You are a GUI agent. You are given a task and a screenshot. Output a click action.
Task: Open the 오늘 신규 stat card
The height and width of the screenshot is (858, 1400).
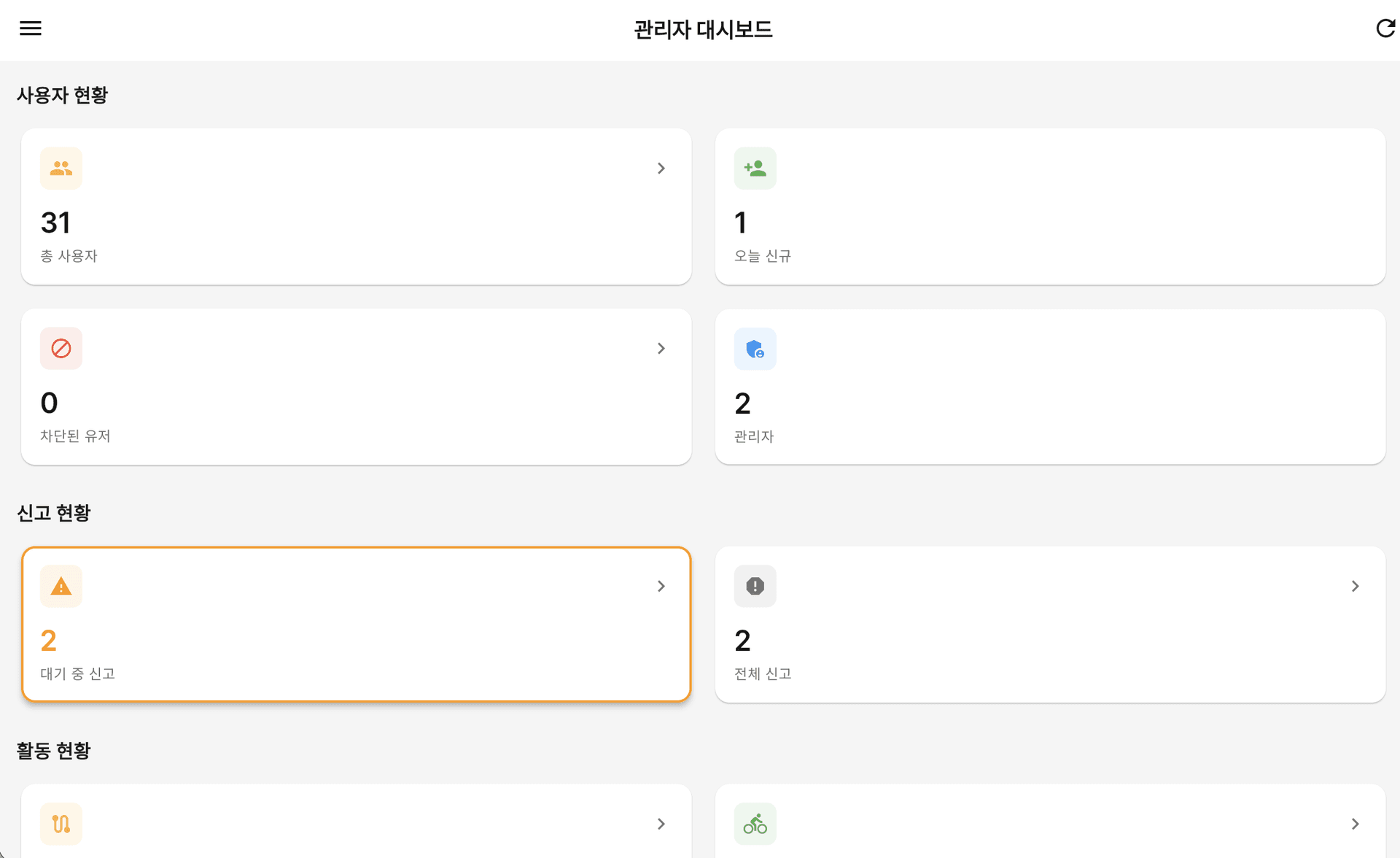1050,207
